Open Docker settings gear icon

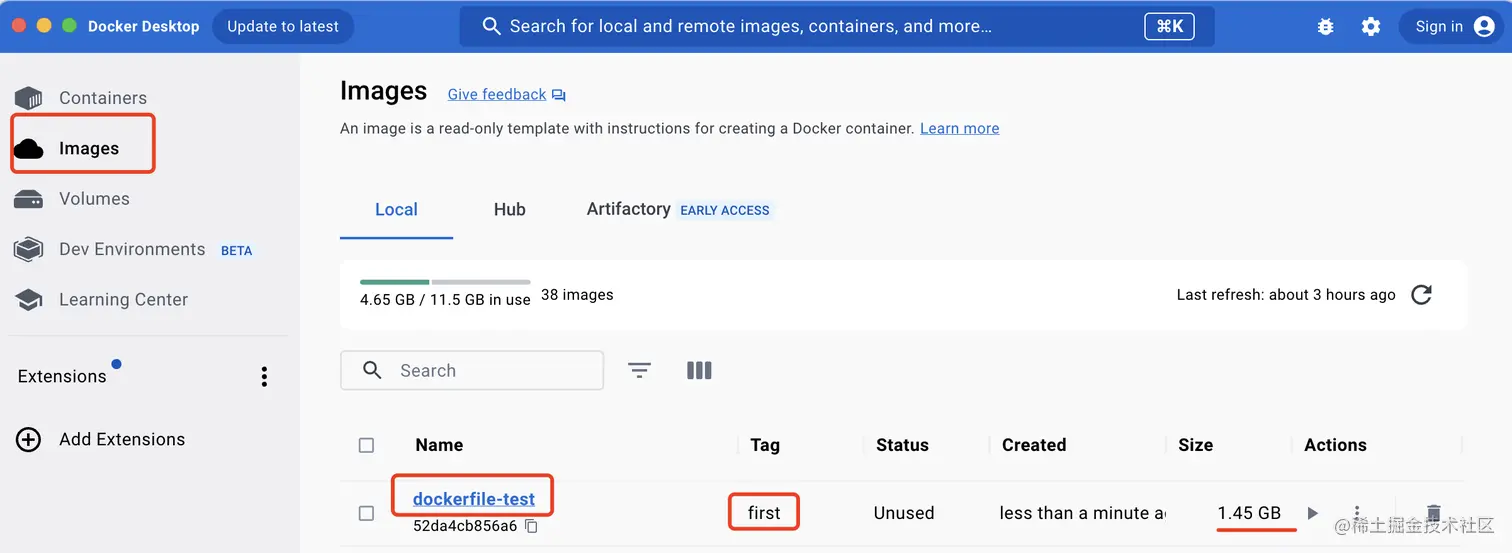1371,27
